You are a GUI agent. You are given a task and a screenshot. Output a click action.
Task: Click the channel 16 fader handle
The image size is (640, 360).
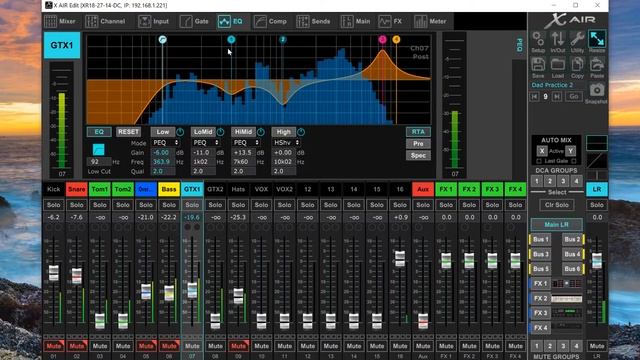(x=400, y=258)
